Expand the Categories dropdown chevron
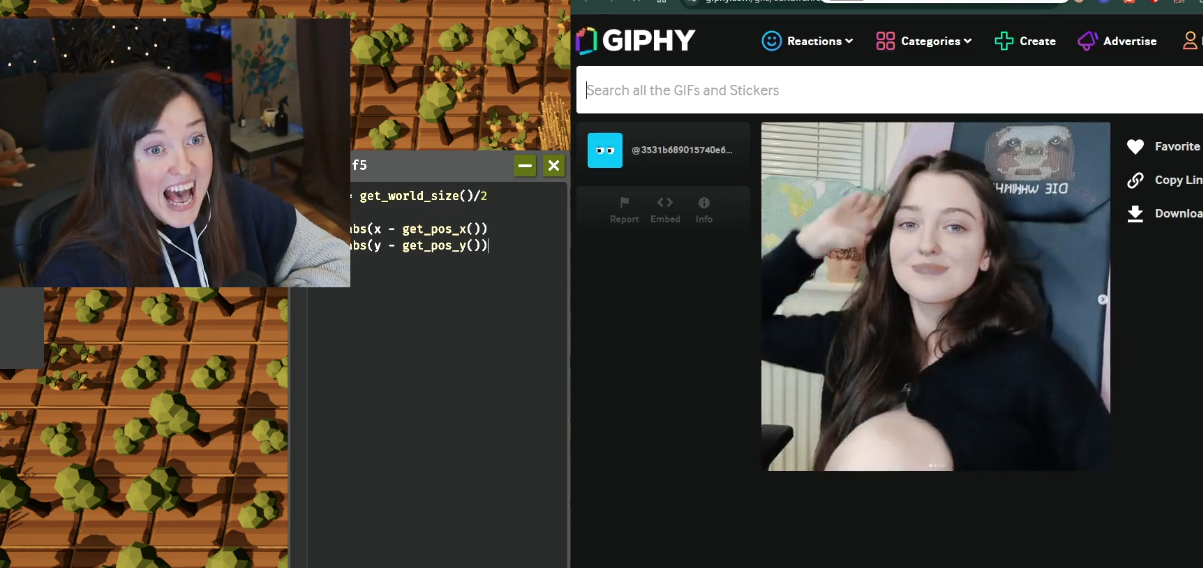The height and width of the screenshot is (568, 1203). coord(968,41)
